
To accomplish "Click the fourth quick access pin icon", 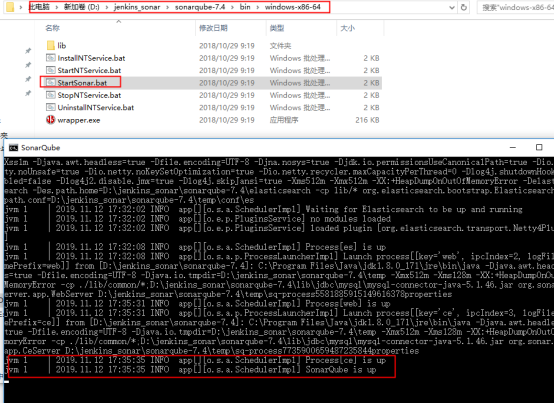I will [x=28, y=93].
